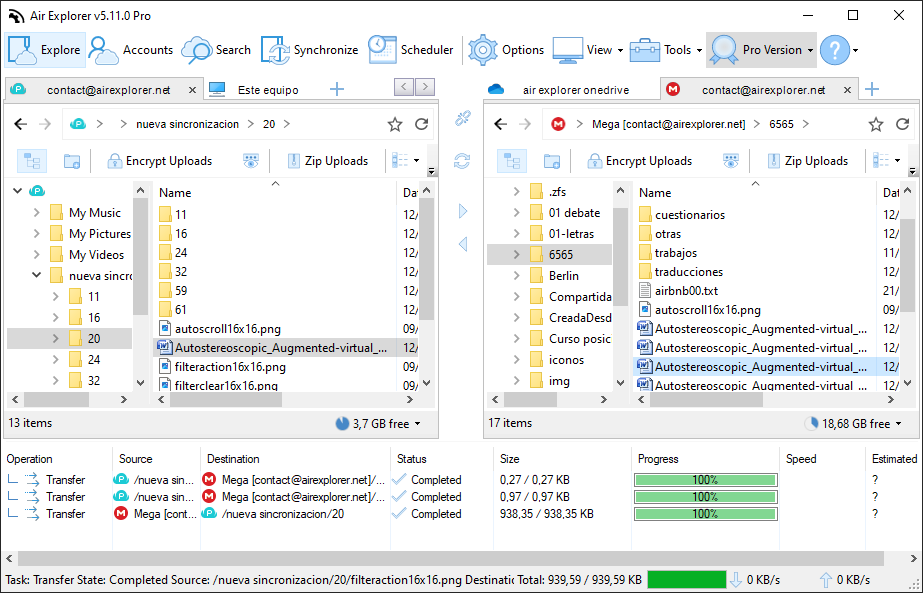The width and height of the screenshot is (923, 593).
Task: Toggle Encrypt Uploads in left pane
Action: (x=159, y=161)
